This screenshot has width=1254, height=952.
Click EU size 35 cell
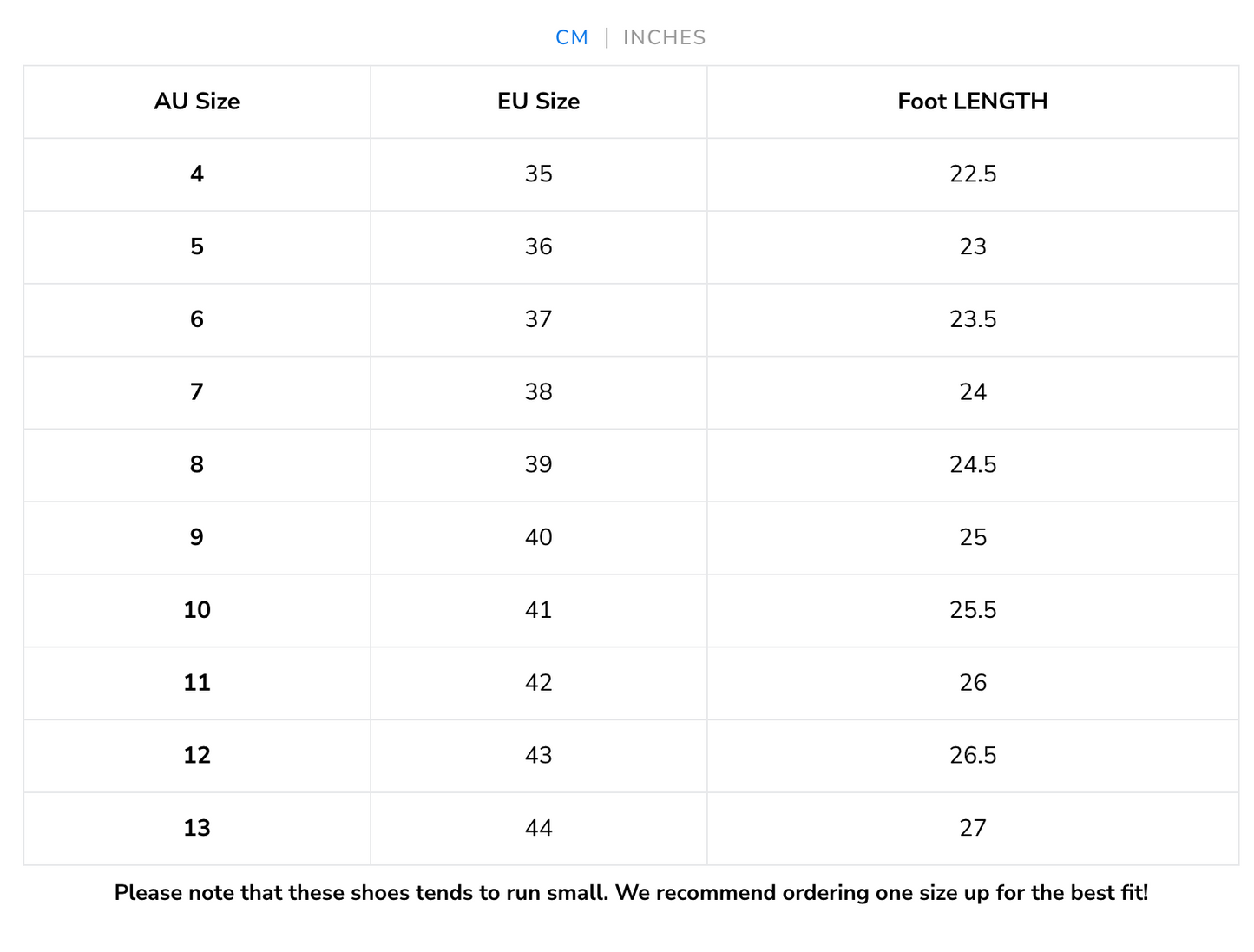tap(538, 174)
